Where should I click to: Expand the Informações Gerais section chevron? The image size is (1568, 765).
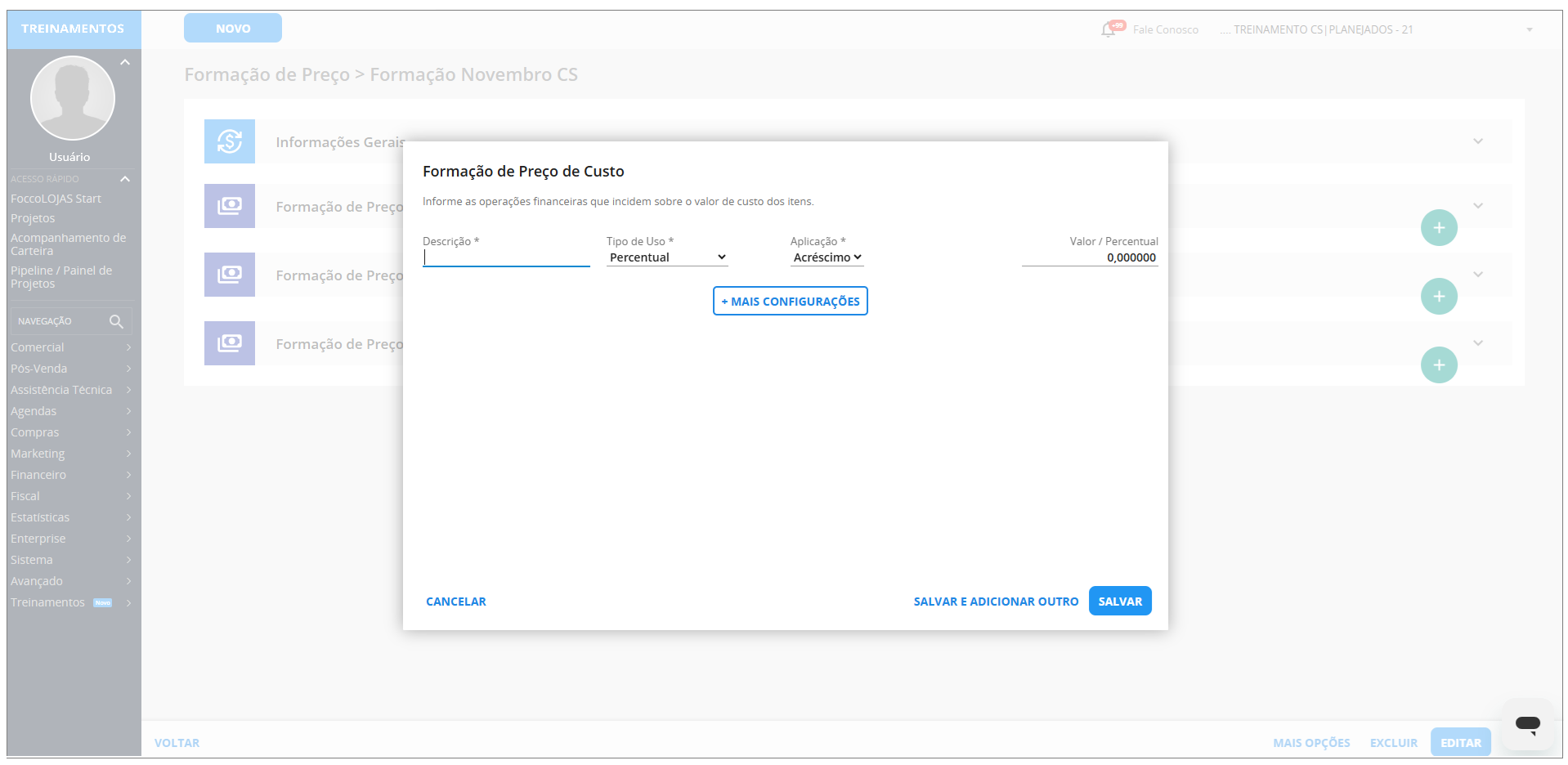click(1478, 141)
